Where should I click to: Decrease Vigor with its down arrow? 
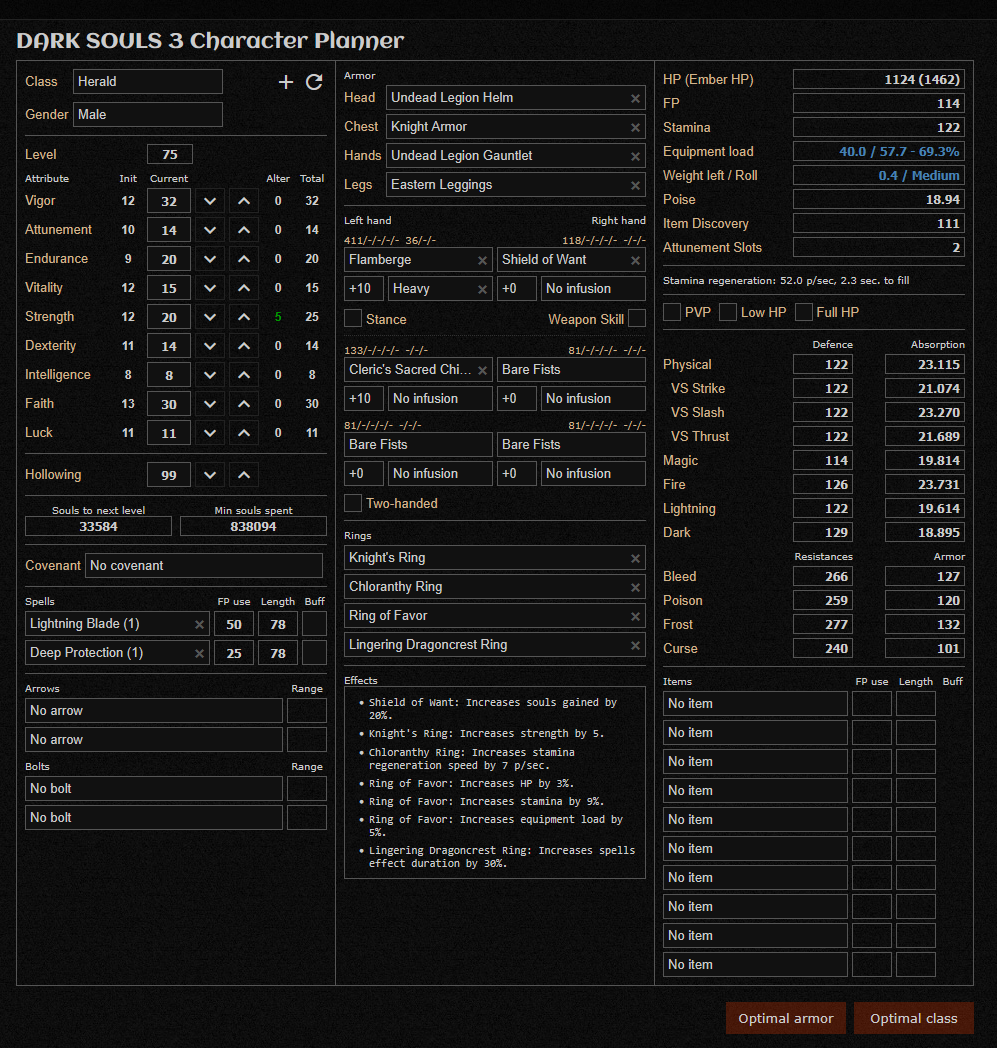tap(210, 201)
